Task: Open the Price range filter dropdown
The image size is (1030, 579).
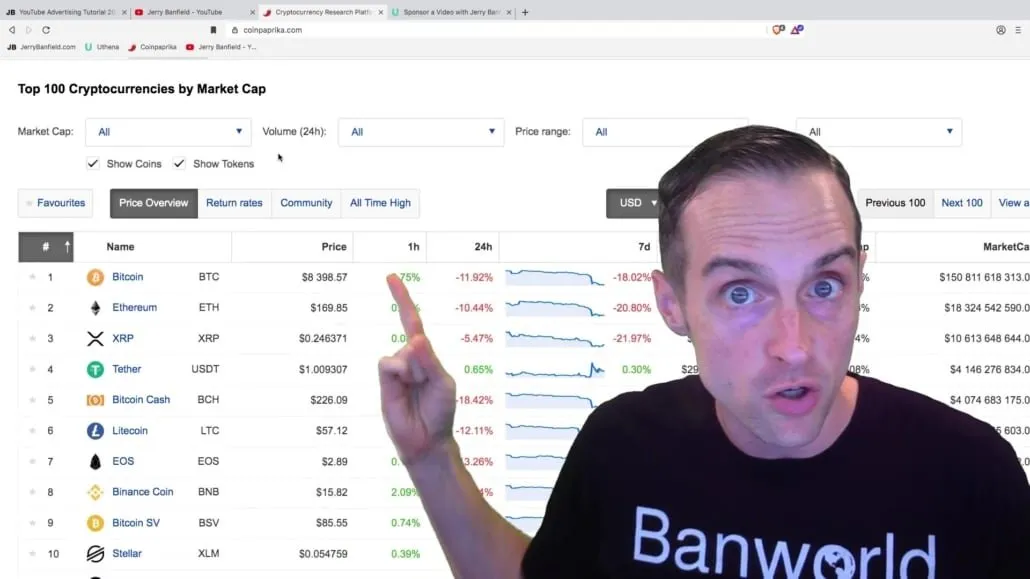Action: coord(665,132)
